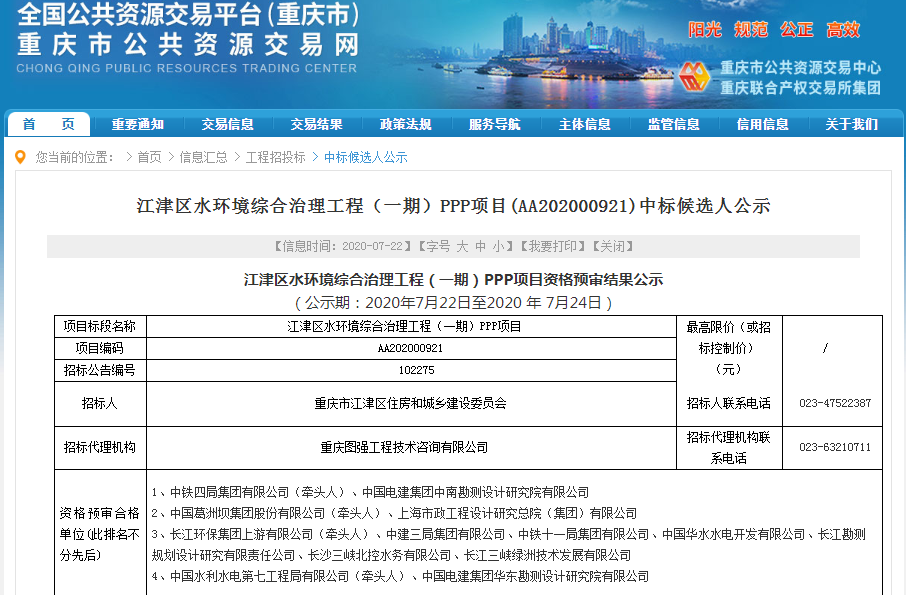Click the 关闭 link to close page

[613, 246]
